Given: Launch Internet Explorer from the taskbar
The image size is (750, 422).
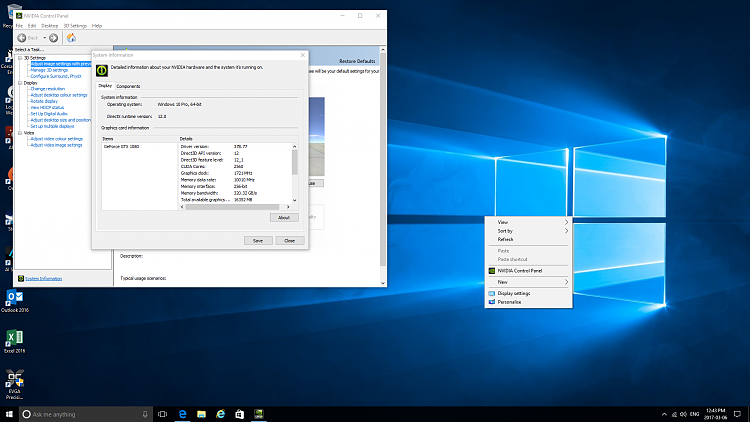Looking at the screenshot, I should tap(221, 414).
